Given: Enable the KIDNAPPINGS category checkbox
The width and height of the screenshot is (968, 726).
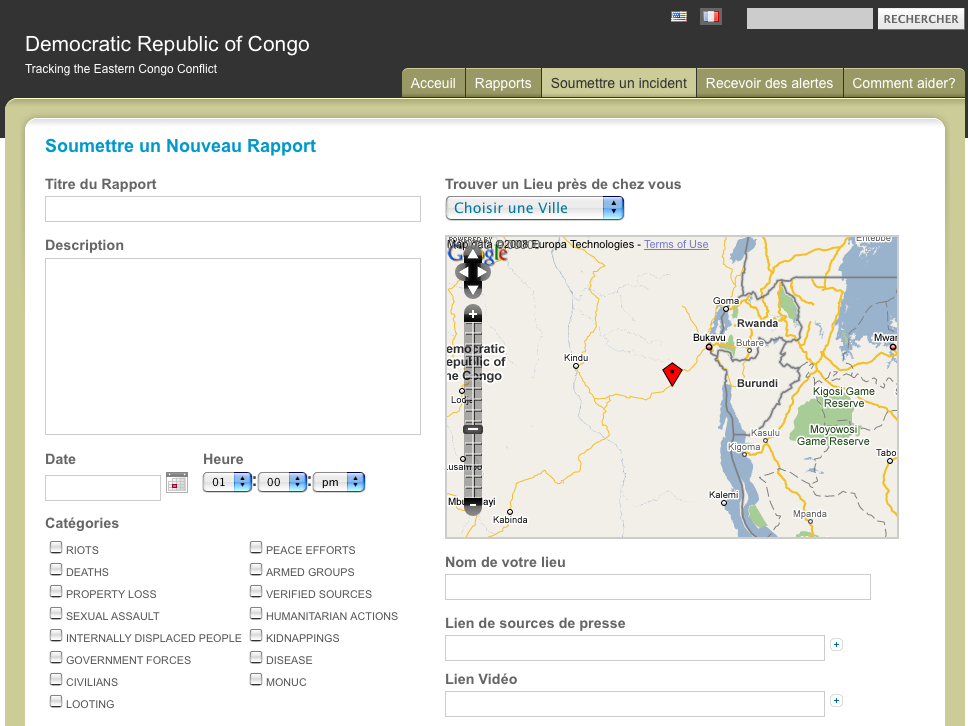Looking at the screenshot, I should (x=257, y=636).
